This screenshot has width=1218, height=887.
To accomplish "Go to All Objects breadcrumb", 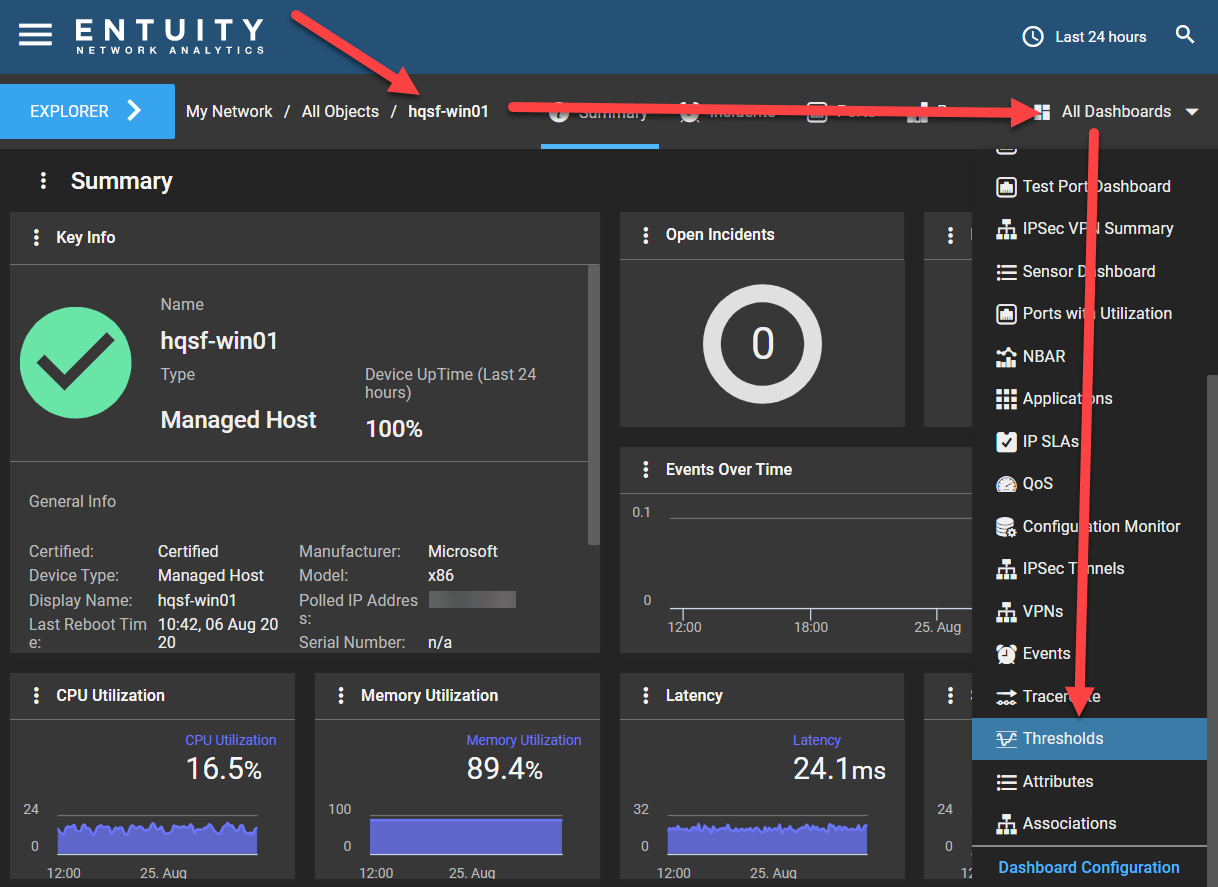I will coord(340,112).
